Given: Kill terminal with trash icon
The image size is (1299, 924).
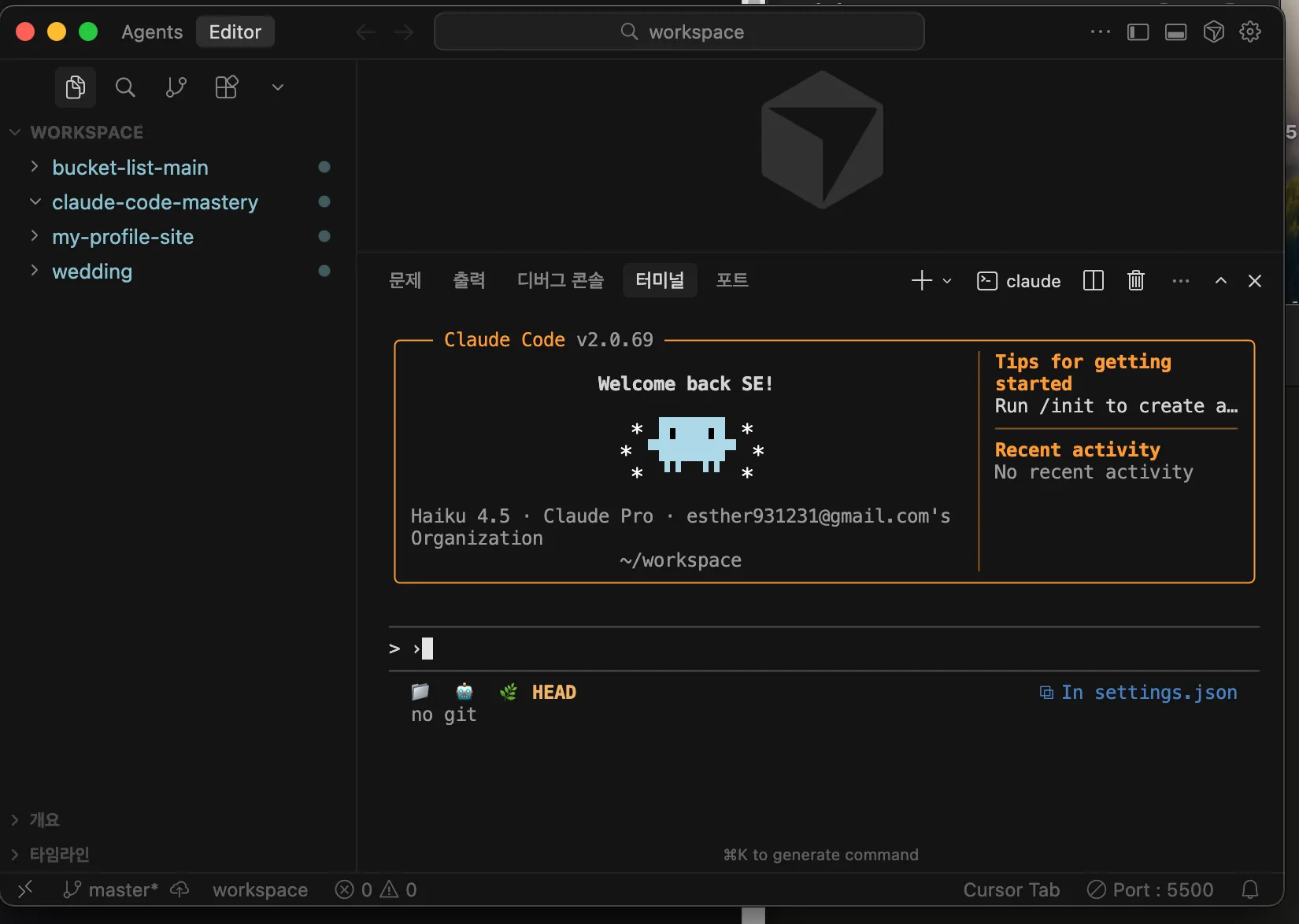Looking at the screenshot, I should coord(1135,280).
